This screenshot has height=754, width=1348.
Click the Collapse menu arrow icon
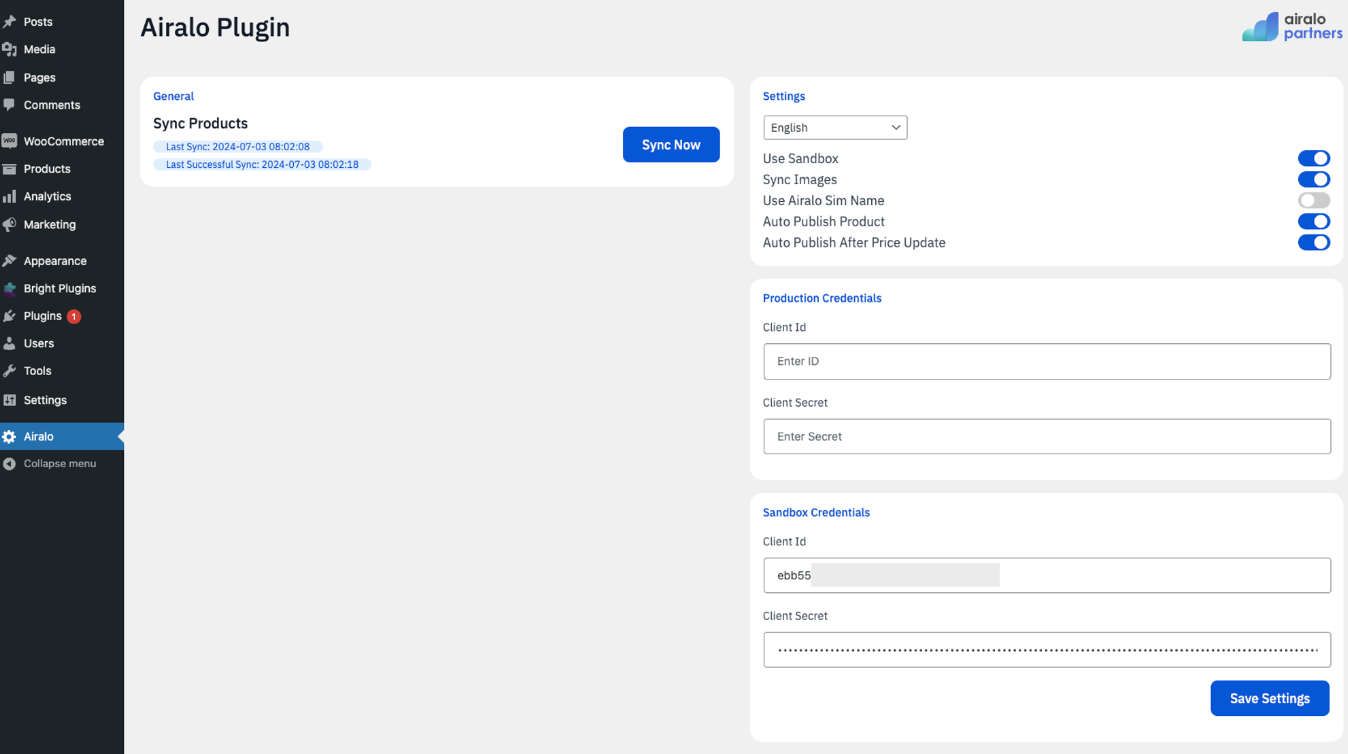pyautogui.click(x=9, y=464)
